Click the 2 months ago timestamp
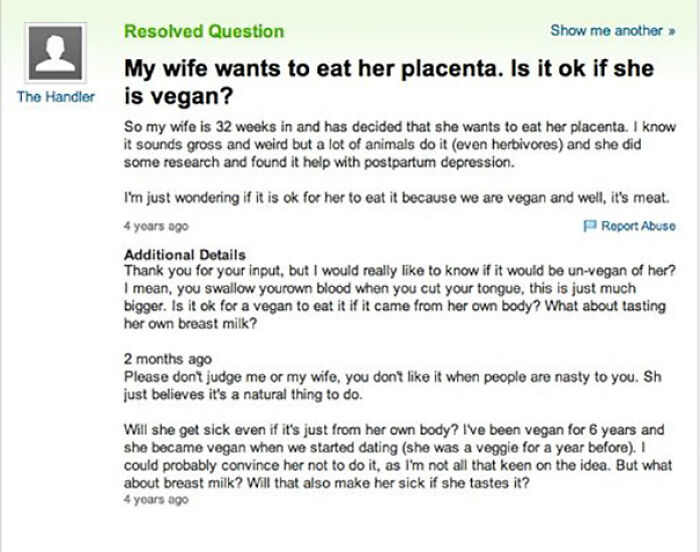This screenshot has width=700, height=552. (168, 359)
